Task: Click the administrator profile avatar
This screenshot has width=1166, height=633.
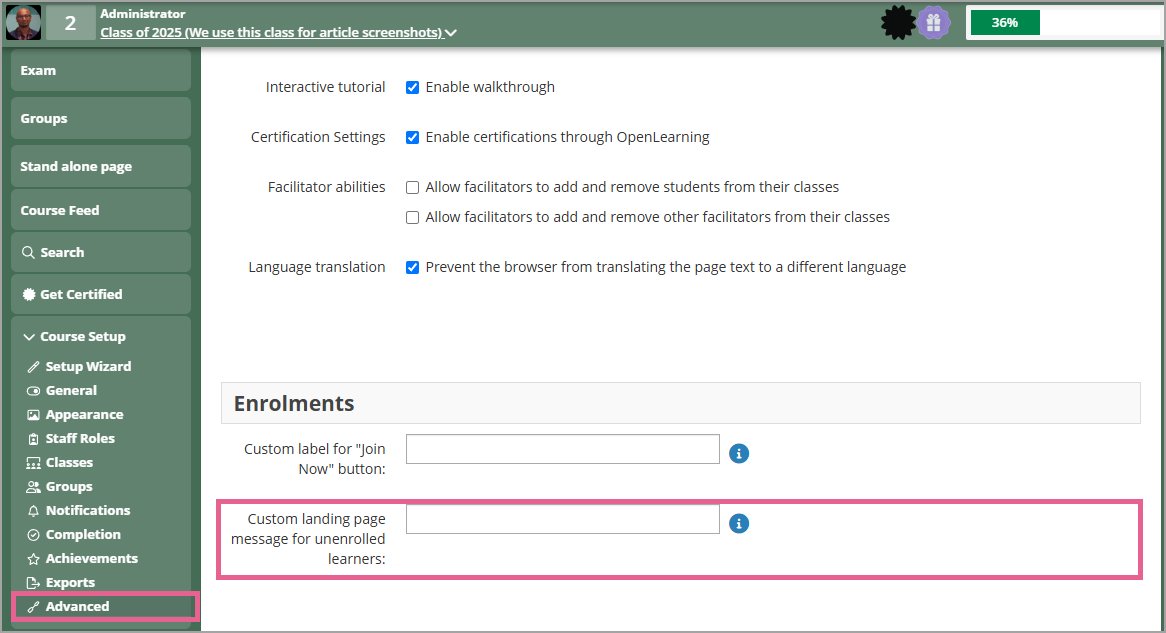Action: [23, 22]
